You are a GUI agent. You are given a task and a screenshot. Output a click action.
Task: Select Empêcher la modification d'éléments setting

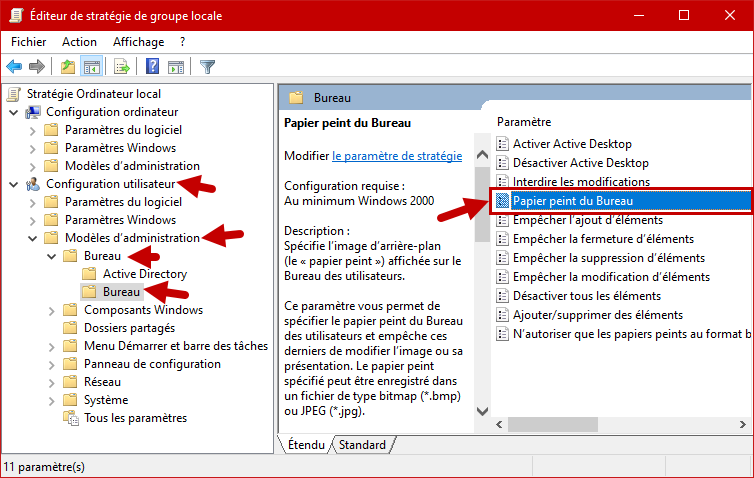[x=611, y=277]
